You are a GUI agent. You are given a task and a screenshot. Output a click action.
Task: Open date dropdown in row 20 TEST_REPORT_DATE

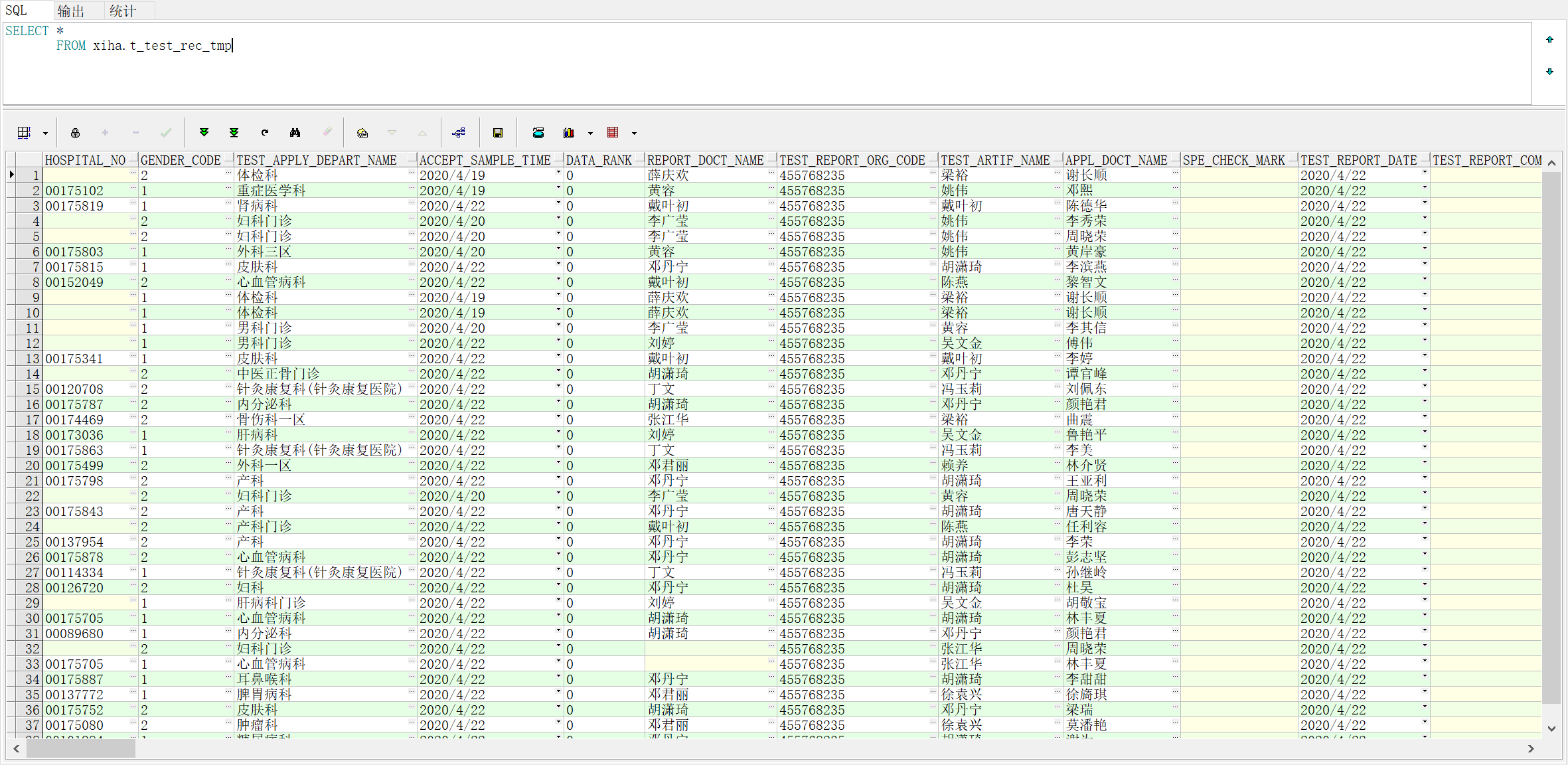pyautogui.click(x=1425, y=464)
